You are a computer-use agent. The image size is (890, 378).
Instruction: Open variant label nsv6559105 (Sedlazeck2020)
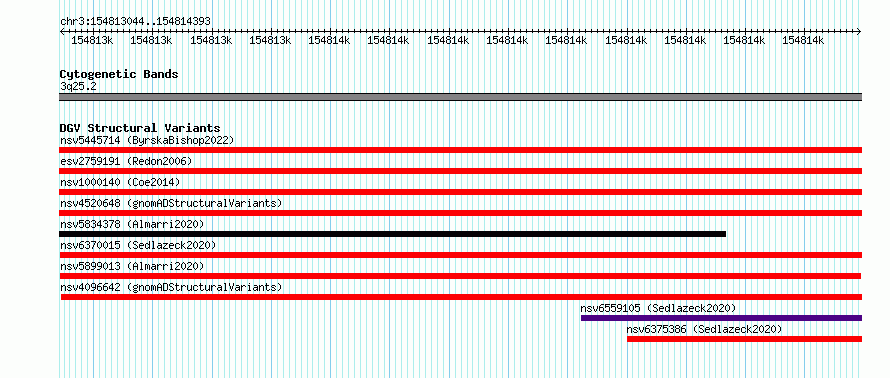(x=658, y=308)
